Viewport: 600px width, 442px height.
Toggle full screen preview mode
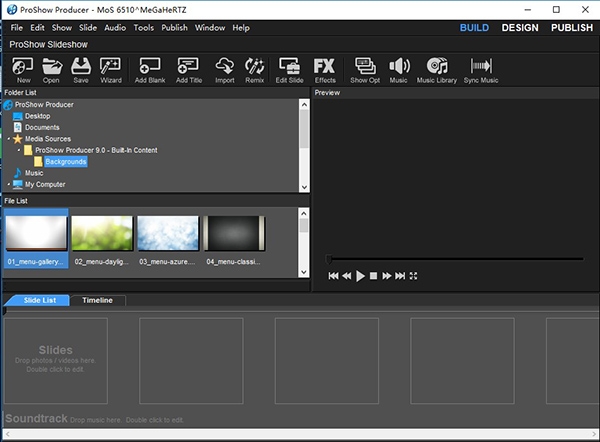413,276
